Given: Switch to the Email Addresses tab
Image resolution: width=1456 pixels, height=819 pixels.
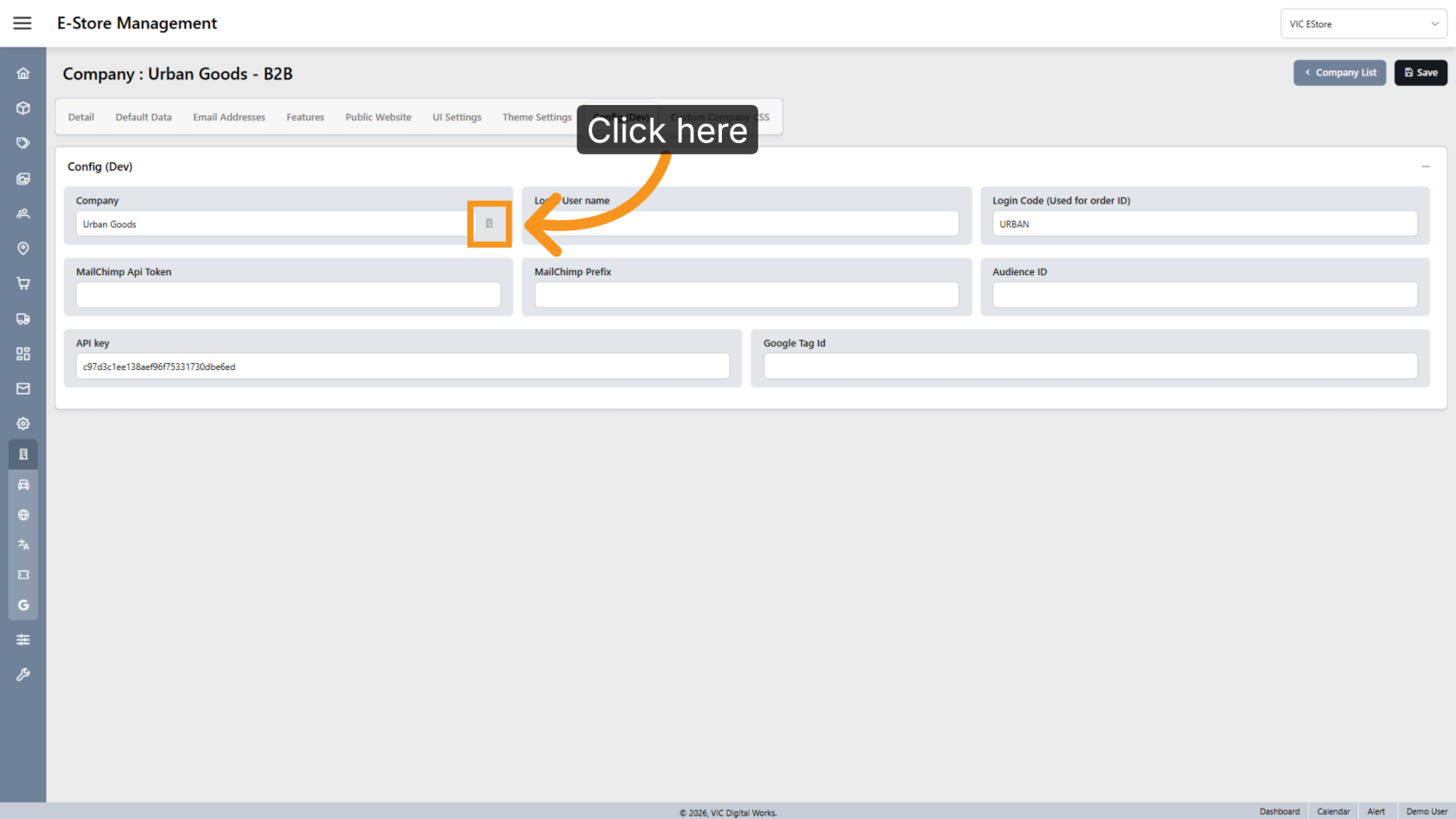Looking at the screenshot, I should pyautogui.click(x=229, y=117).
